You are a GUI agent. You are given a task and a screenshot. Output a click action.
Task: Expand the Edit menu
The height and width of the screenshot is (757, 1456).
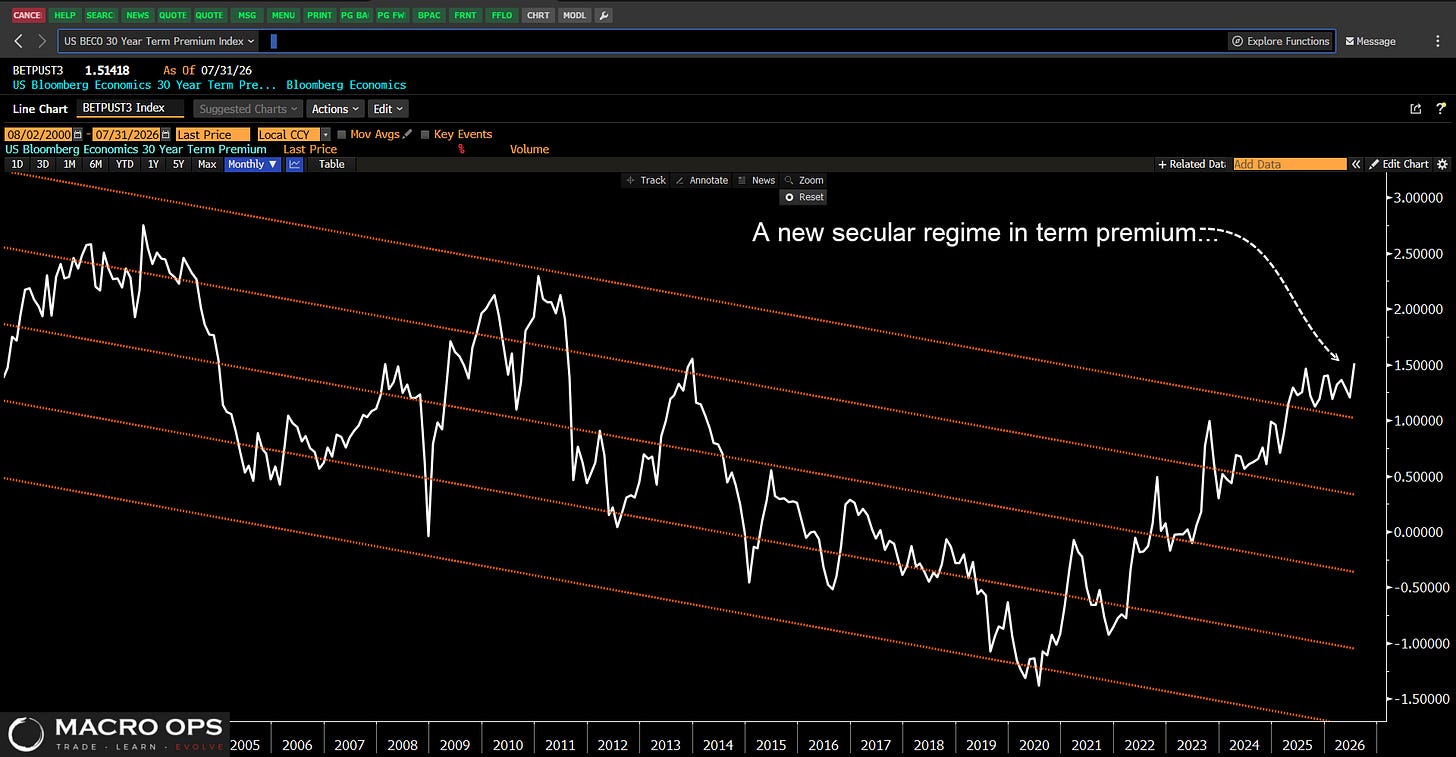pos(388,109)
